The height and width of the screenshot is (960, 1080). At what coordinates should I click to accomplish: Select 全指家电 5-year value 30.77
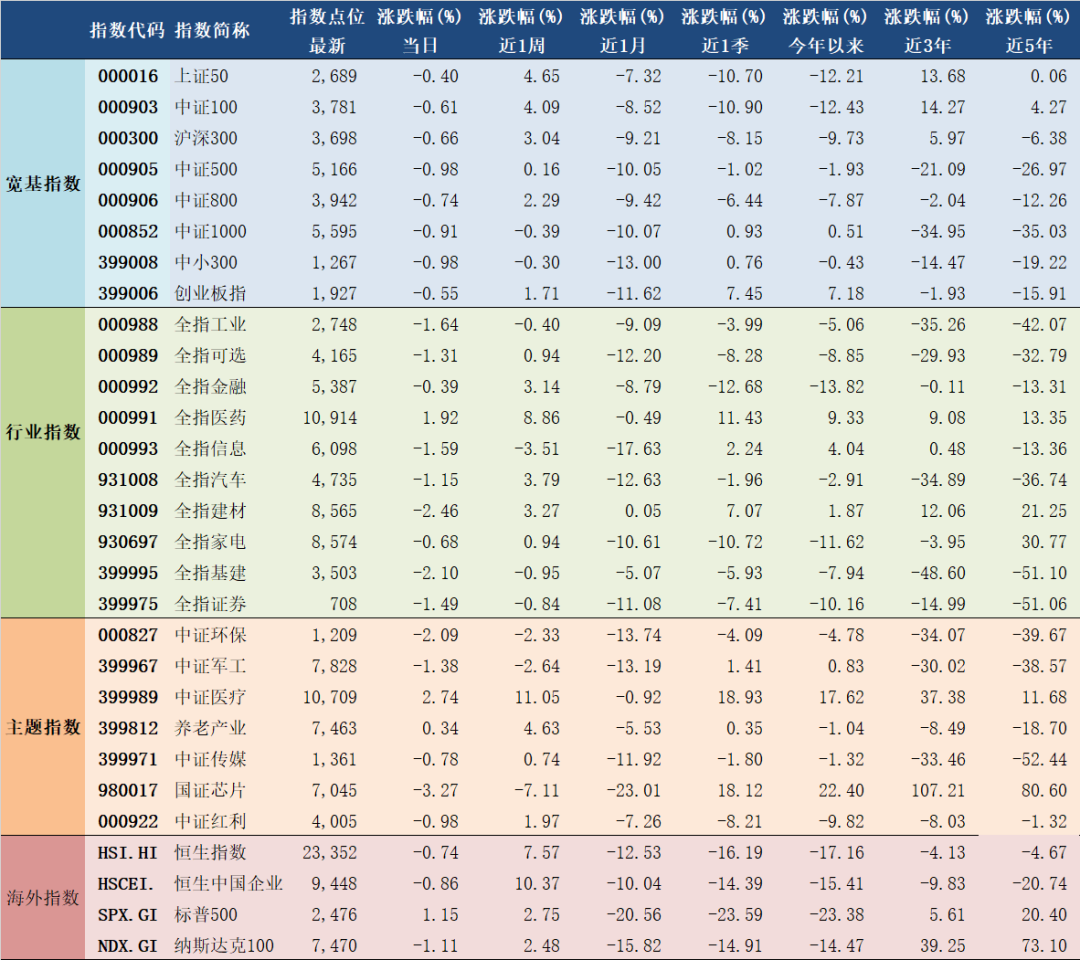1044,542
